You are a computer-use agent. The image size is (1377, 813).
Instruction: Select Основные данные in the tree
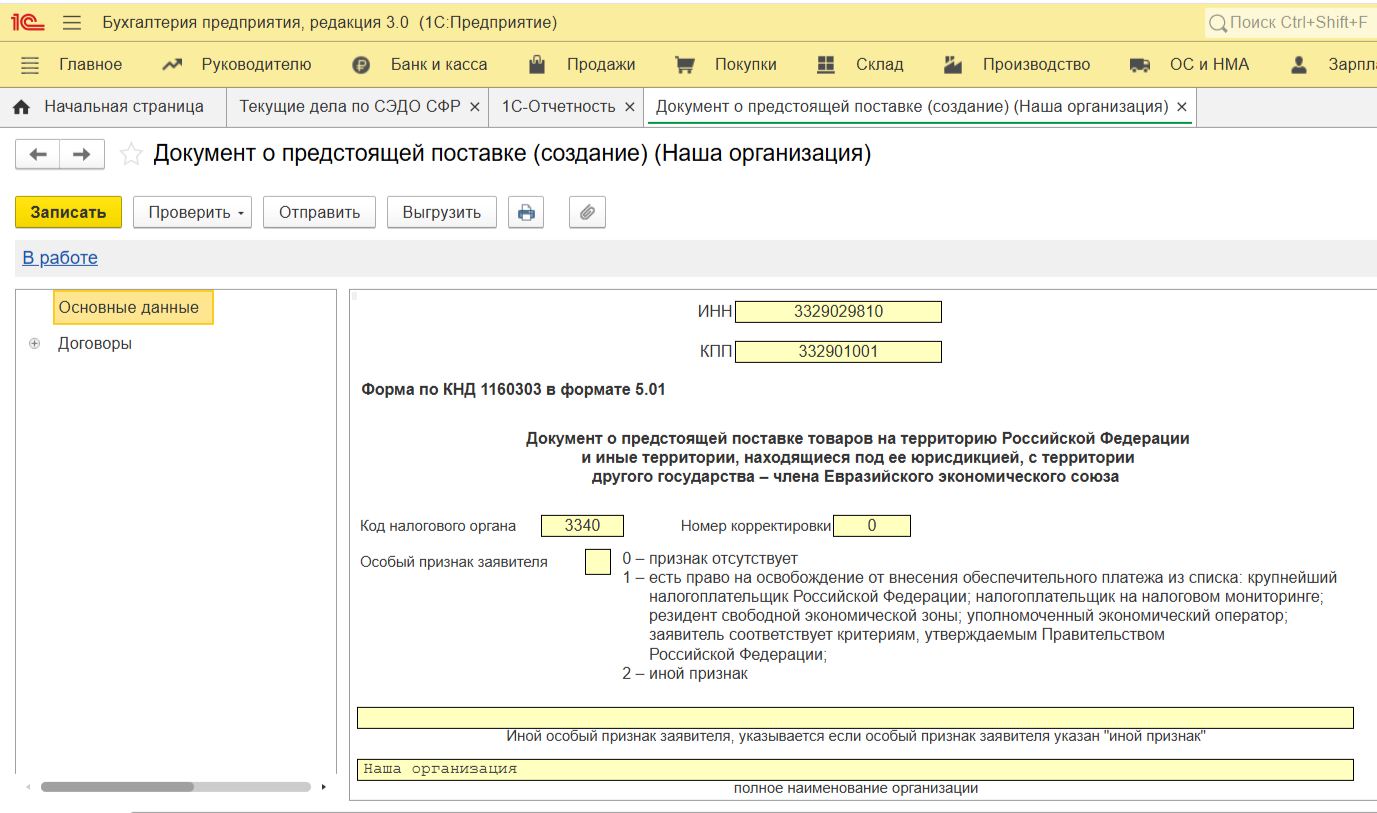(133, 308)
